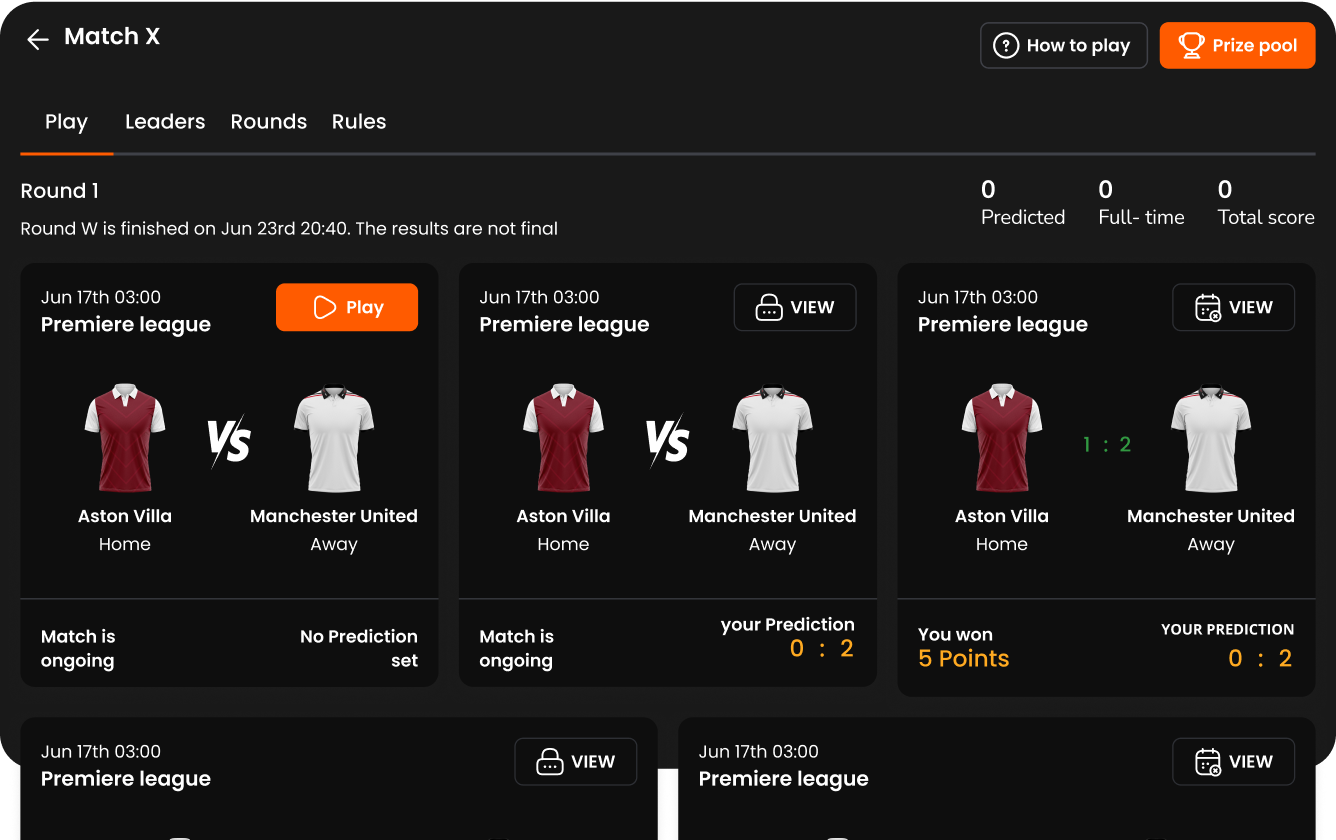Click the VS emblem in the first match card
Screen dimensions: 1336x840
229,441
